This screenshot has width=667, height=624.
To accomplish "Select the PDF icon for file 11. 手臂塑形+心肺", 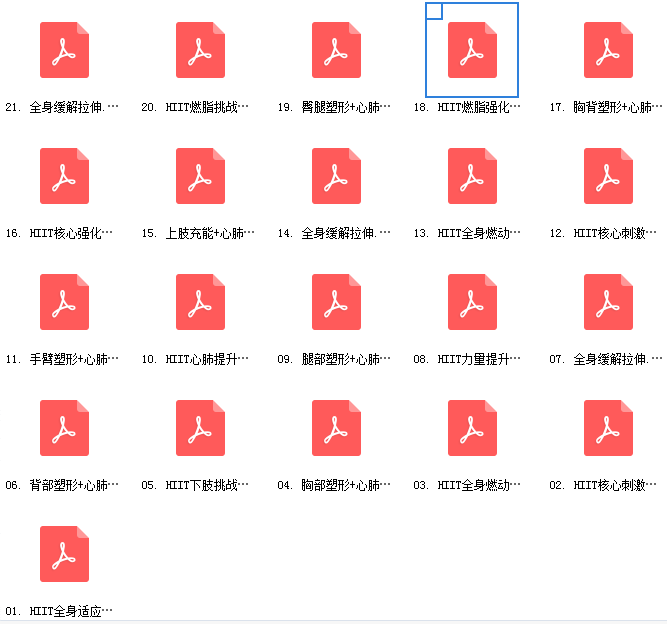I will tap(64, 302).
